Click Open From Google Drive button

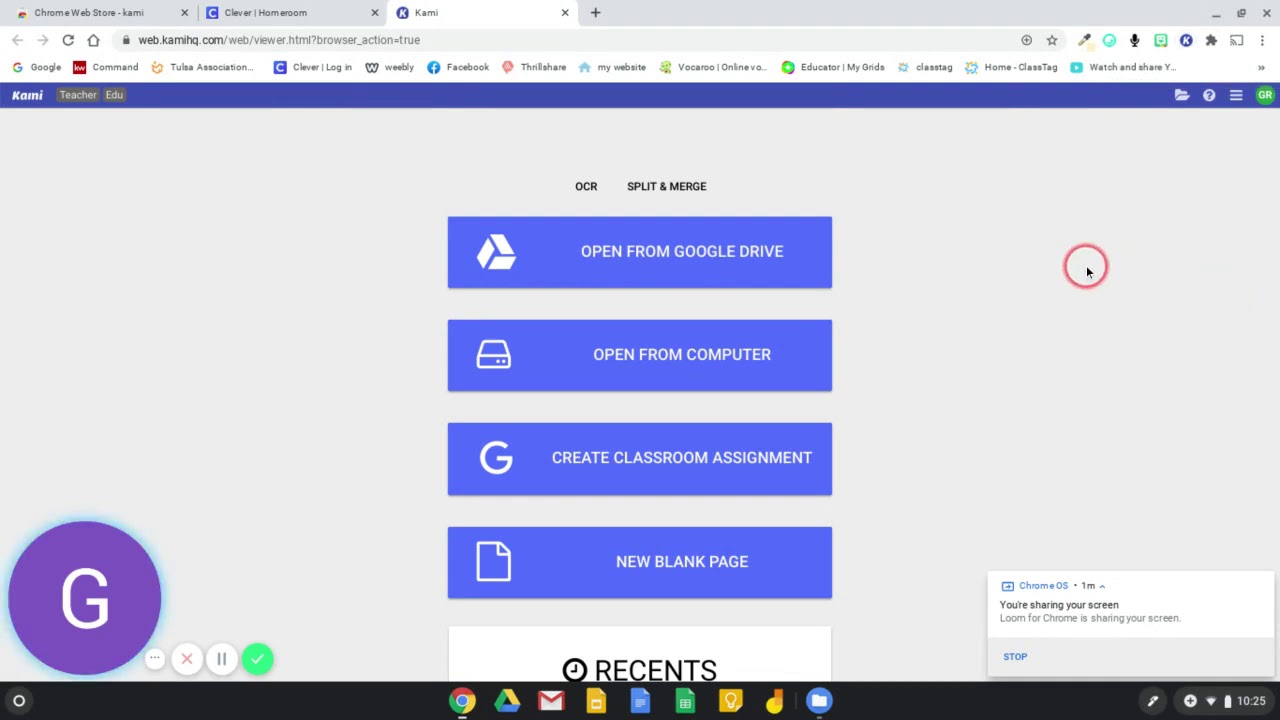tap(640, 252)
